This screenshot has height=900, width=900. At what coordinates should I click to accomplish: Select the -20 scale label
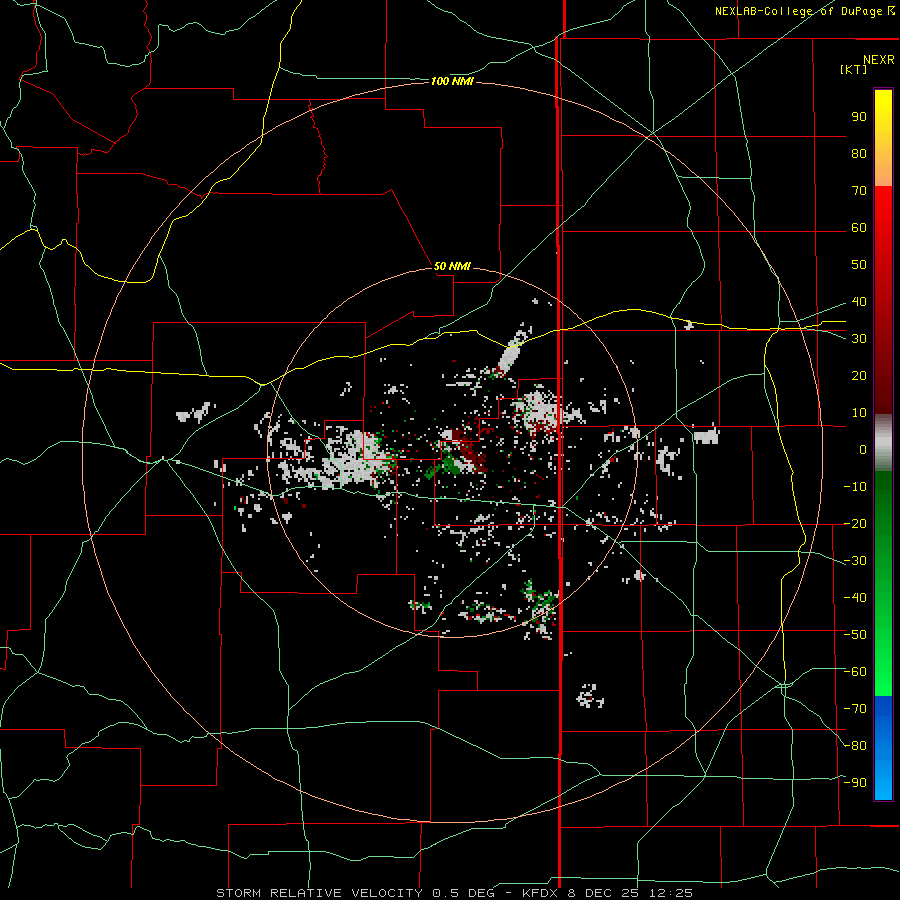[855, 524]
